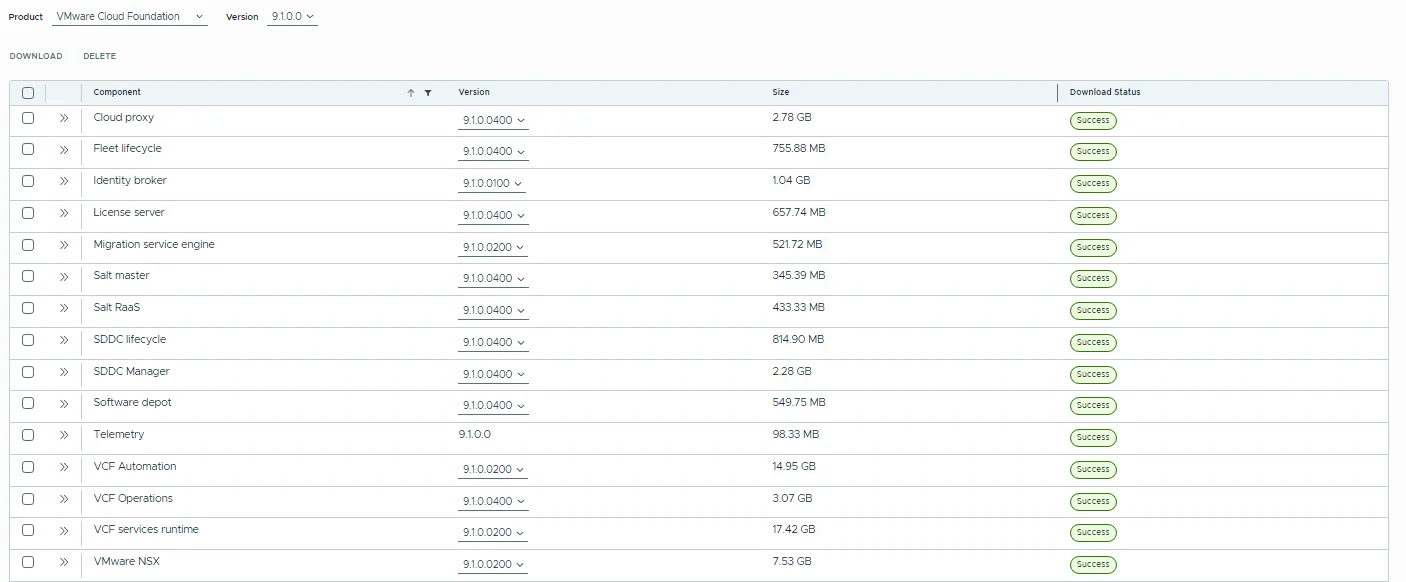Open version dropdown for VCF Automation
The height and width of the screenshot is (582, 1406).
coord(493,470)
